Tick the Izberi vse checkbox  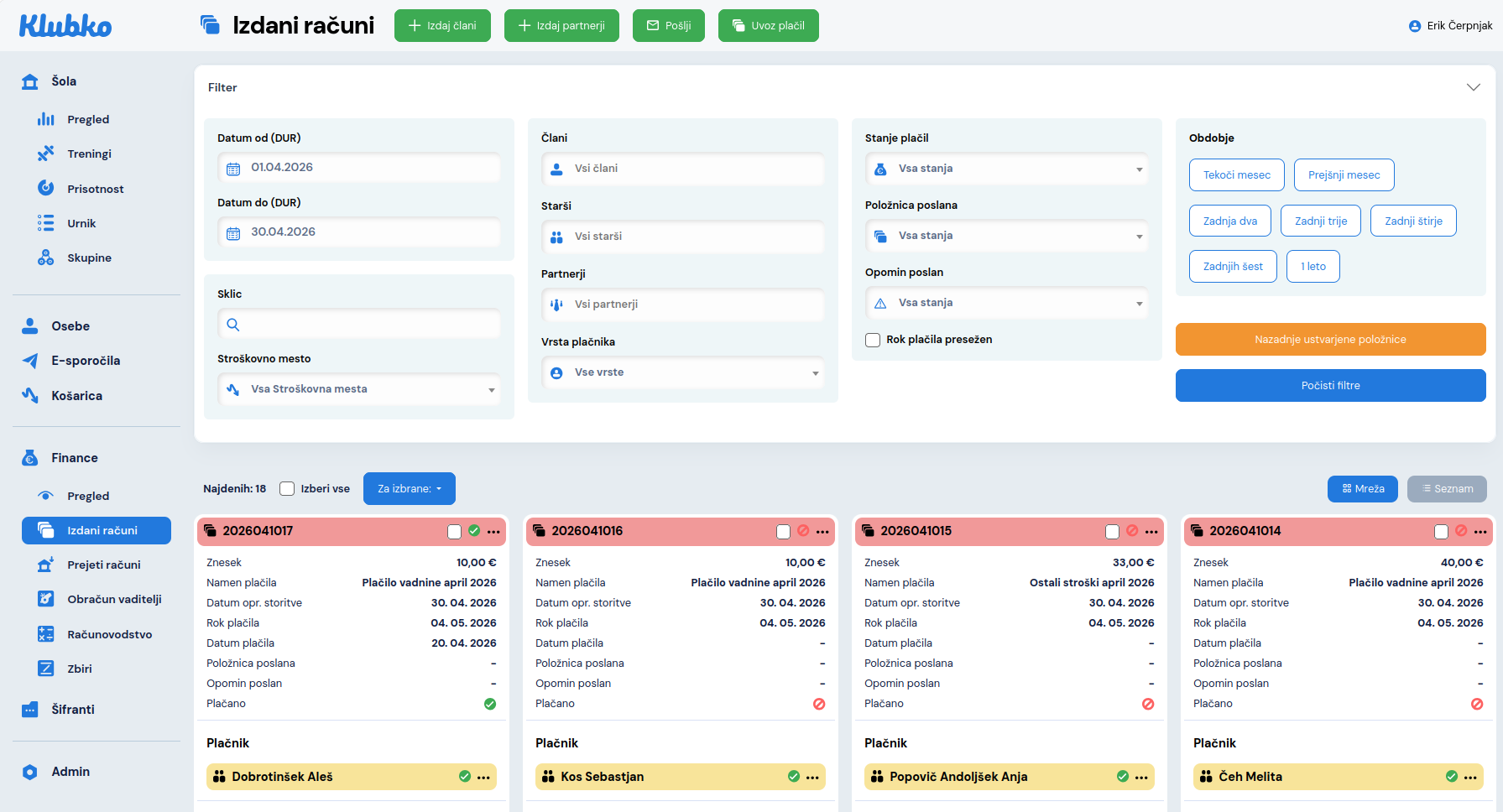(x=287, y=489)
